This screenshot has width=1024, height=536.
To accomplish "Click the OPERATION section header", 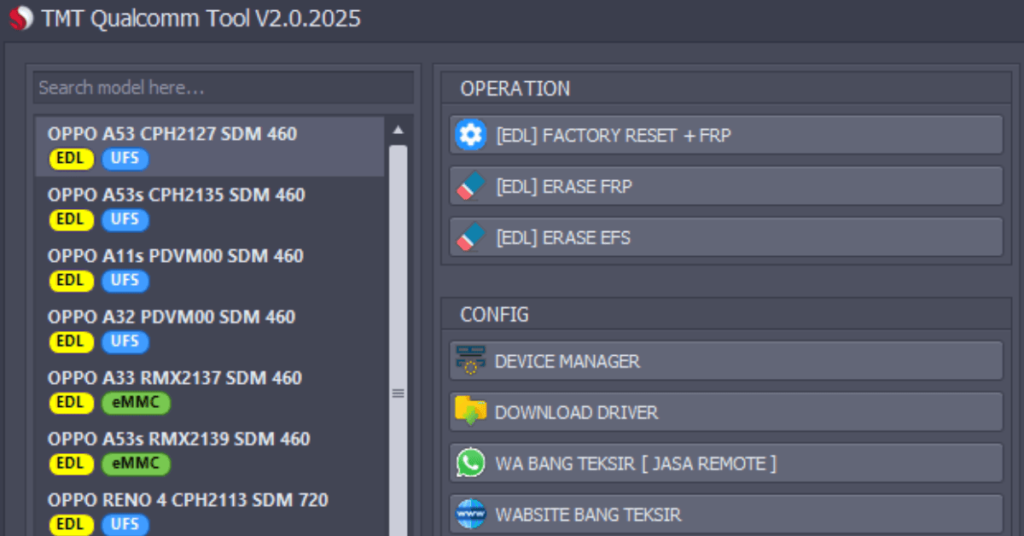I will [x=515, y=89].
